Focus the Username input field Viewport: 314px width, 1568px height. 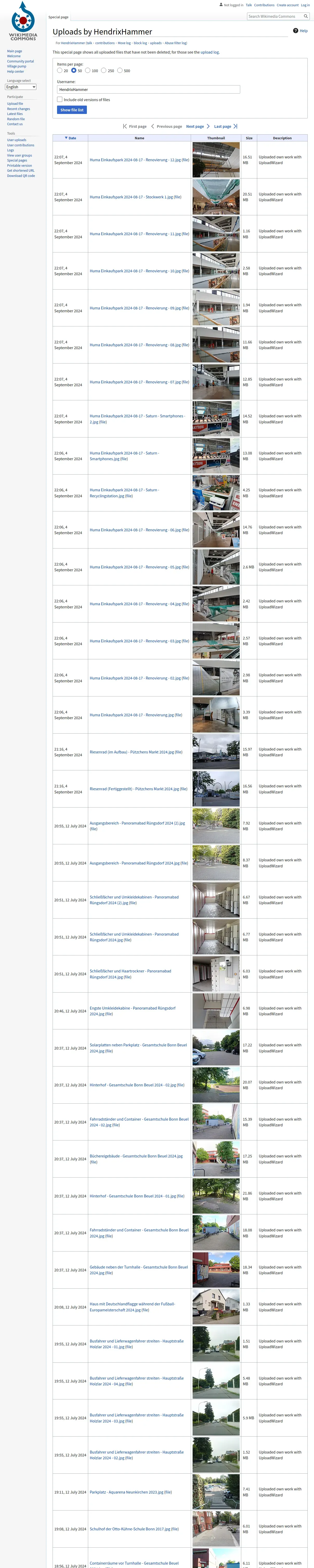(148, 89)
